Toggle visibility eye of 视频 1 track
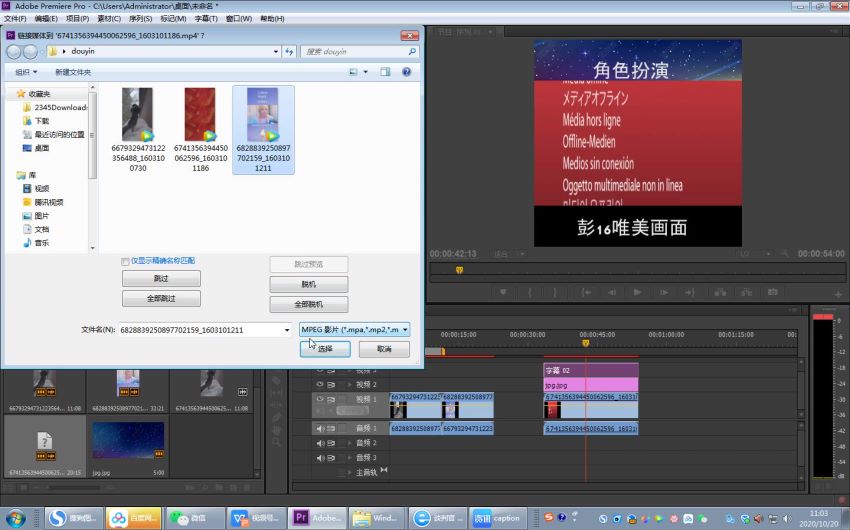Image resolution: width=850 pixels, height=530 pixels. click(x=320, y=399)
